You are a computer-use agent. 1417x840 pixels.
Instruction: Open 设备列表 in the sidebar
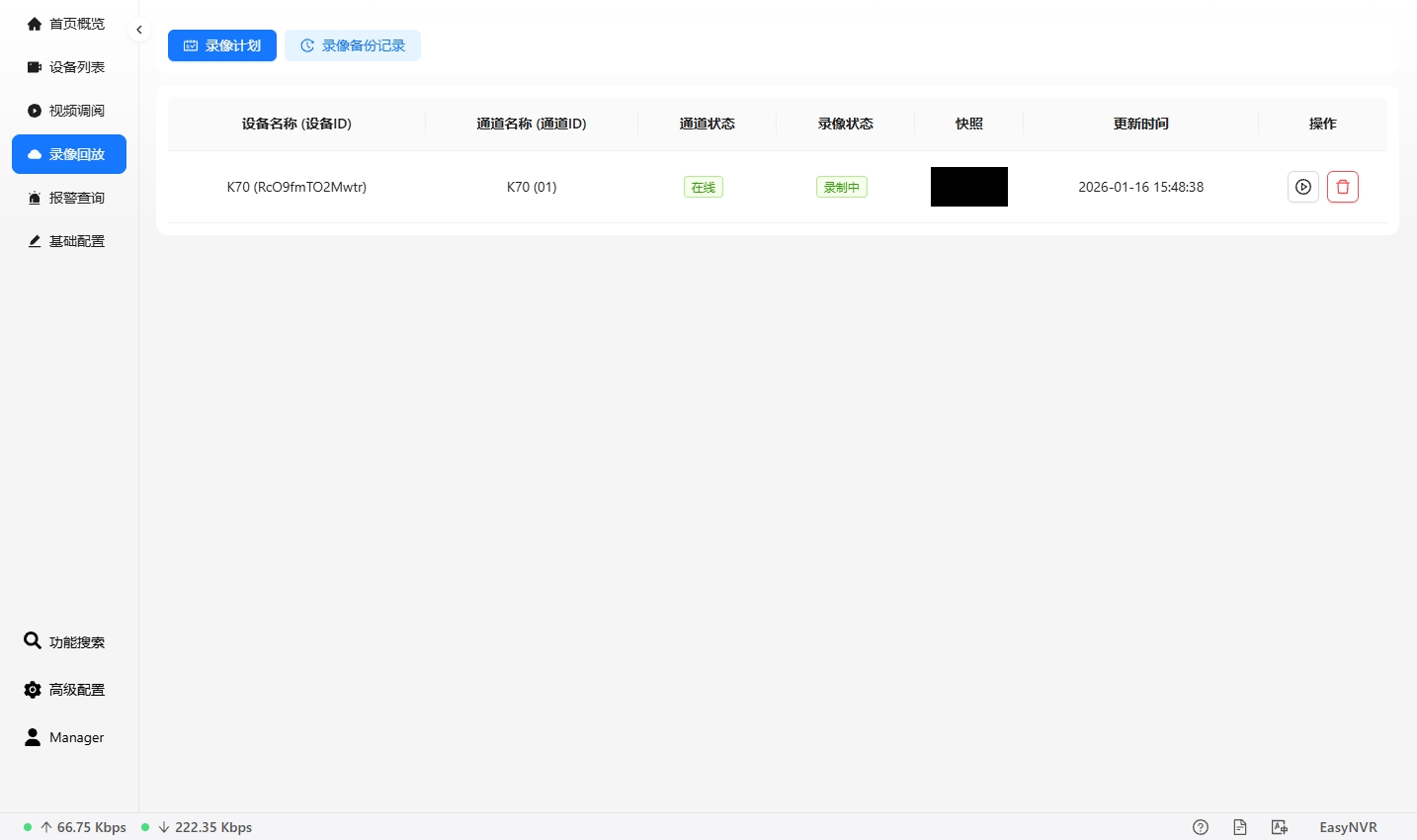(69, 67)
